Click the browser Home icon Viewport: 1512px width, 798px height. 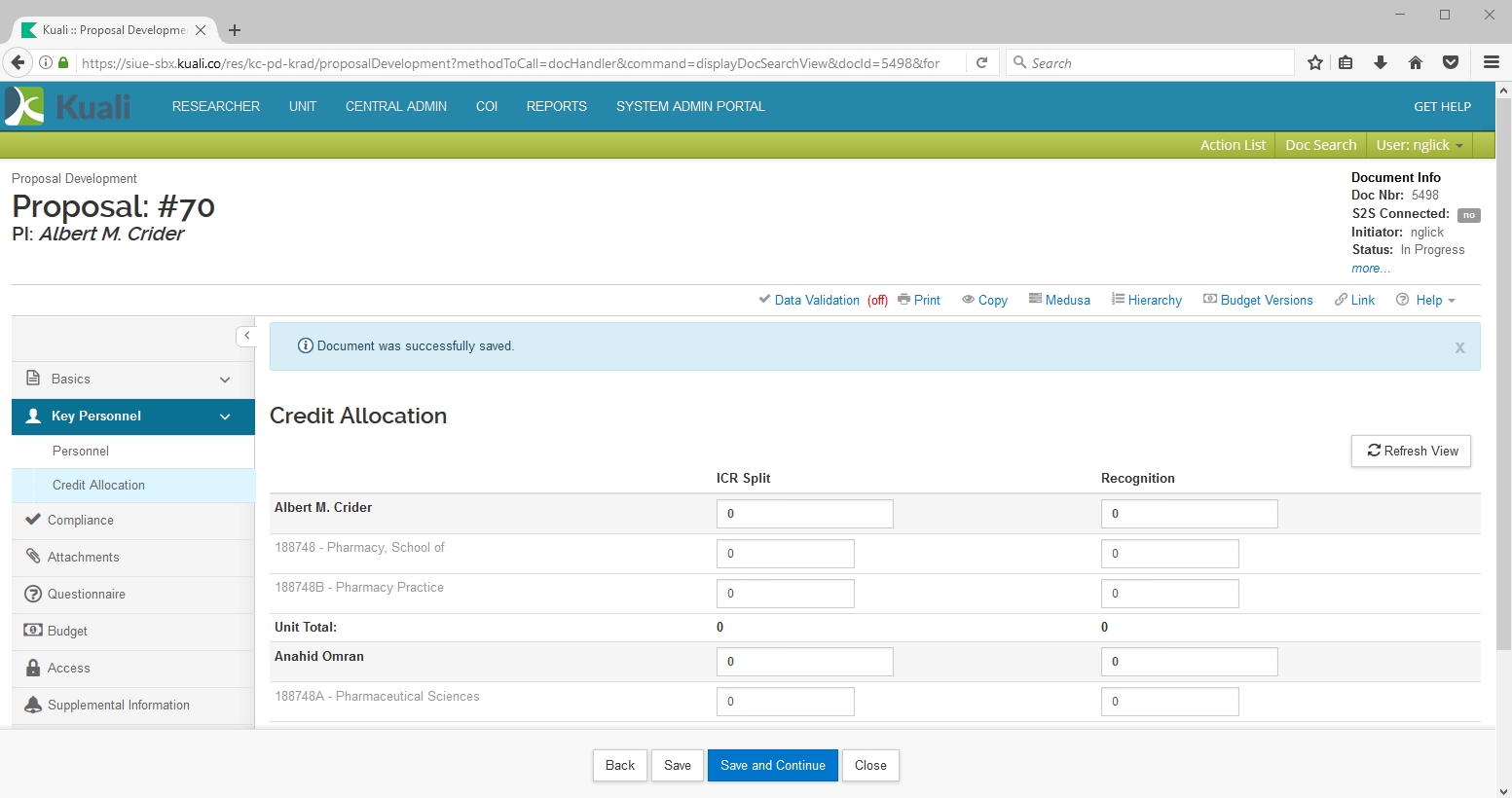[x=1416, y=62]
